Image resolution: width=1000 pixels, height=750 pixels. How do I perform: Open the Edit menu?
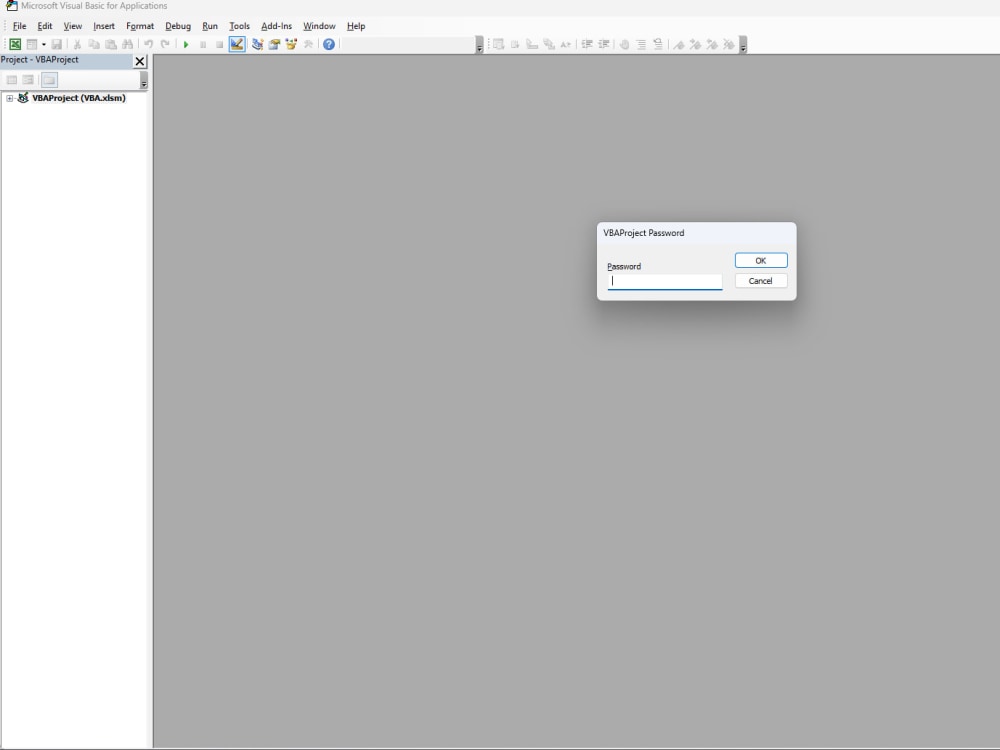45,26
